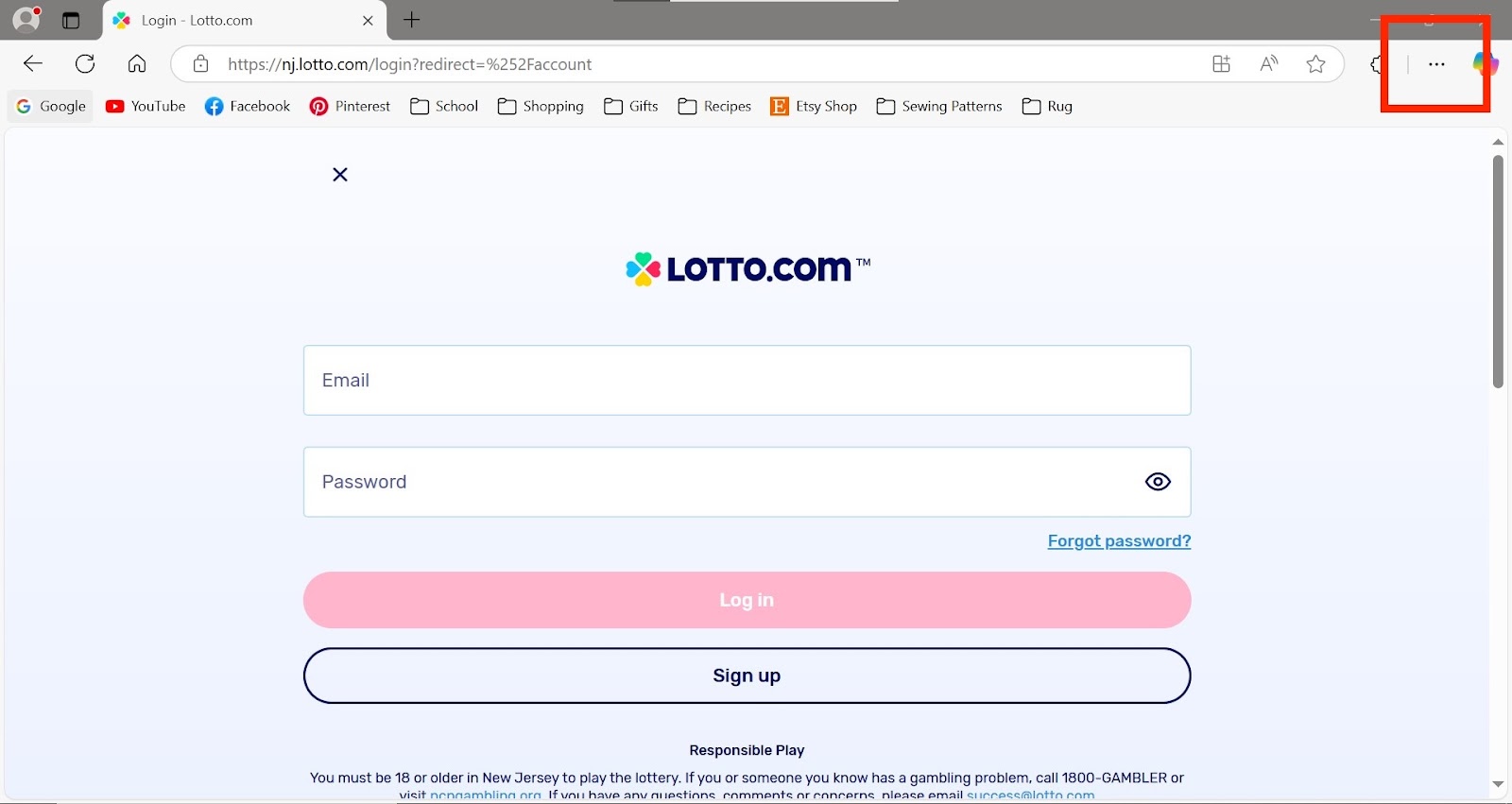Screen dimensions: 1512x804
Task: Click the address bar URL
Action: coord(409,64)
